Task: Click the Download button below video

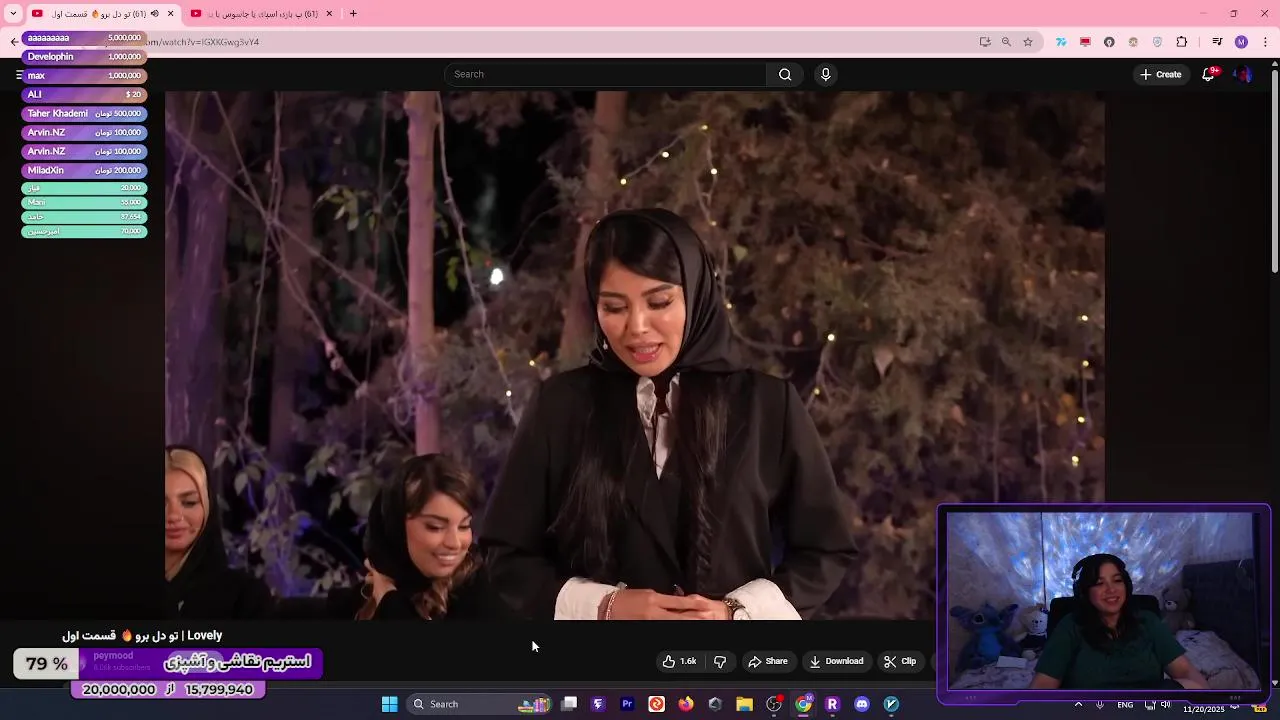Action: [836, 661]
